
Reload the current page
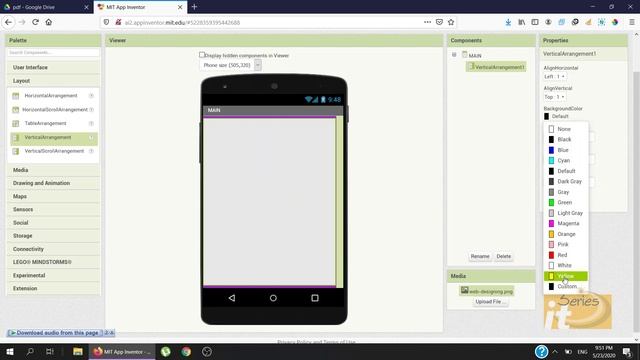(x=35, y=22)
